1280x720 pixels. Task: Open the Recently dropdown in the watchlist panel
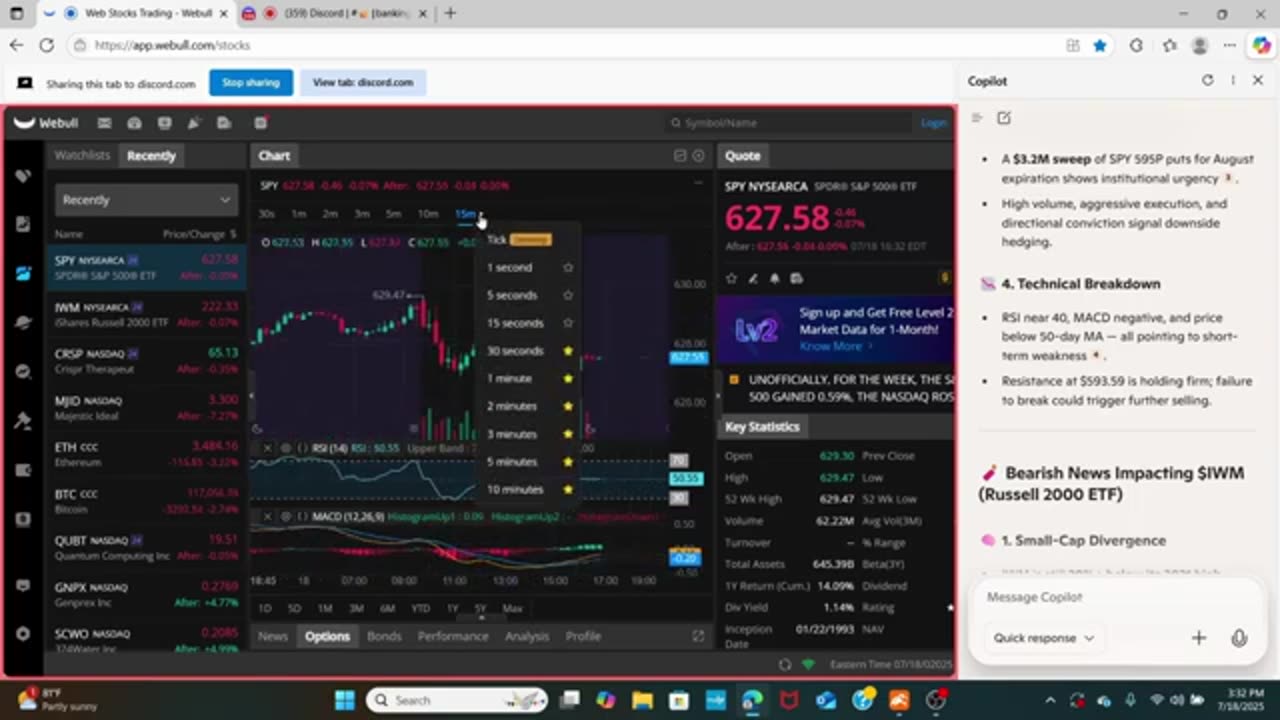(x=146, y=200)
